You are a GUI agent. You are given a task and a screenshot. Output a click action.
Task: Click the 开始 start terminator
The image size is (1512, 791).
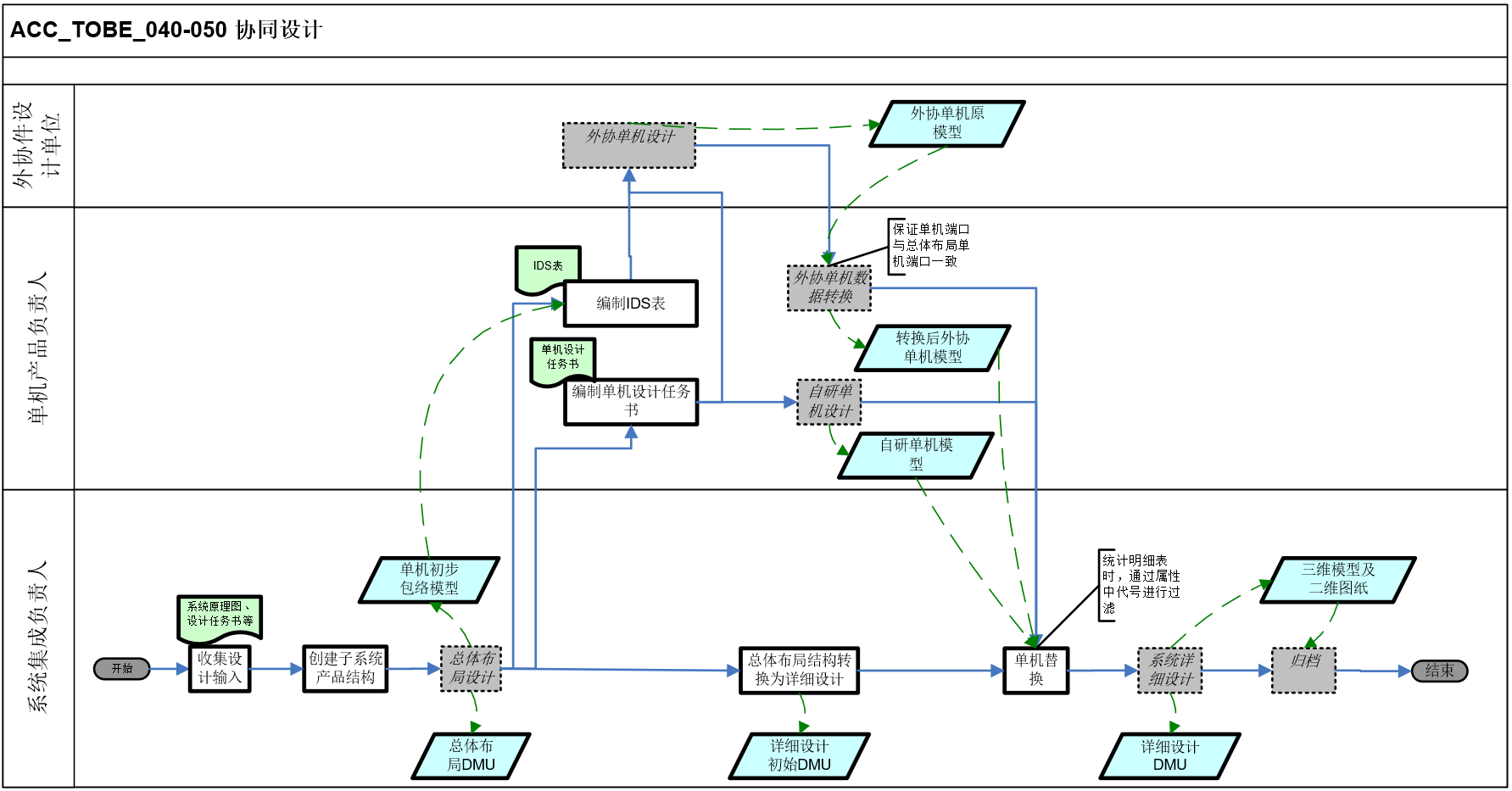pyautogui.click(x=122, y=669)
